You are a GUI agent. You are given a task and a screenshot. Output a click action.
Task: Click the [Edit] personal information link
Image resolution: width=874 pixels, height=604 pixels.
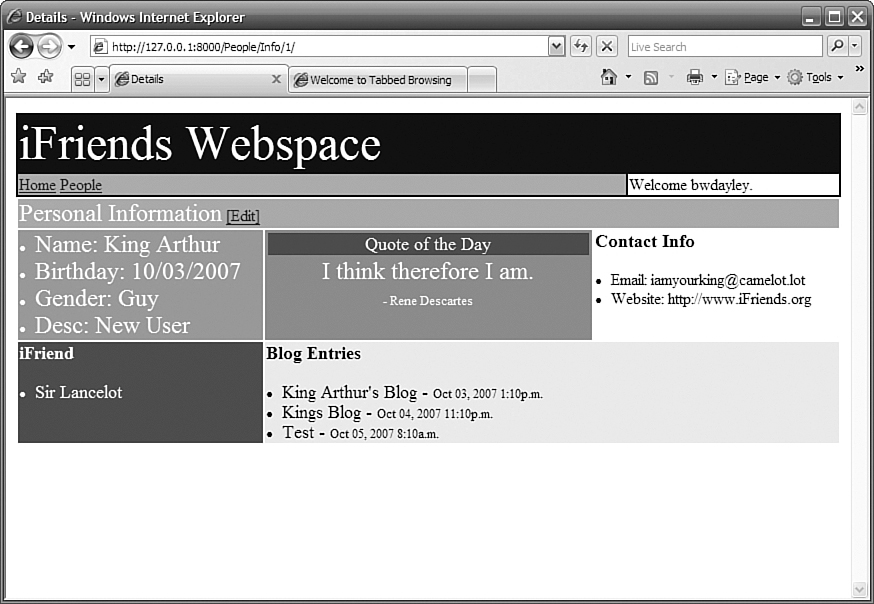[x=243, y=216]
